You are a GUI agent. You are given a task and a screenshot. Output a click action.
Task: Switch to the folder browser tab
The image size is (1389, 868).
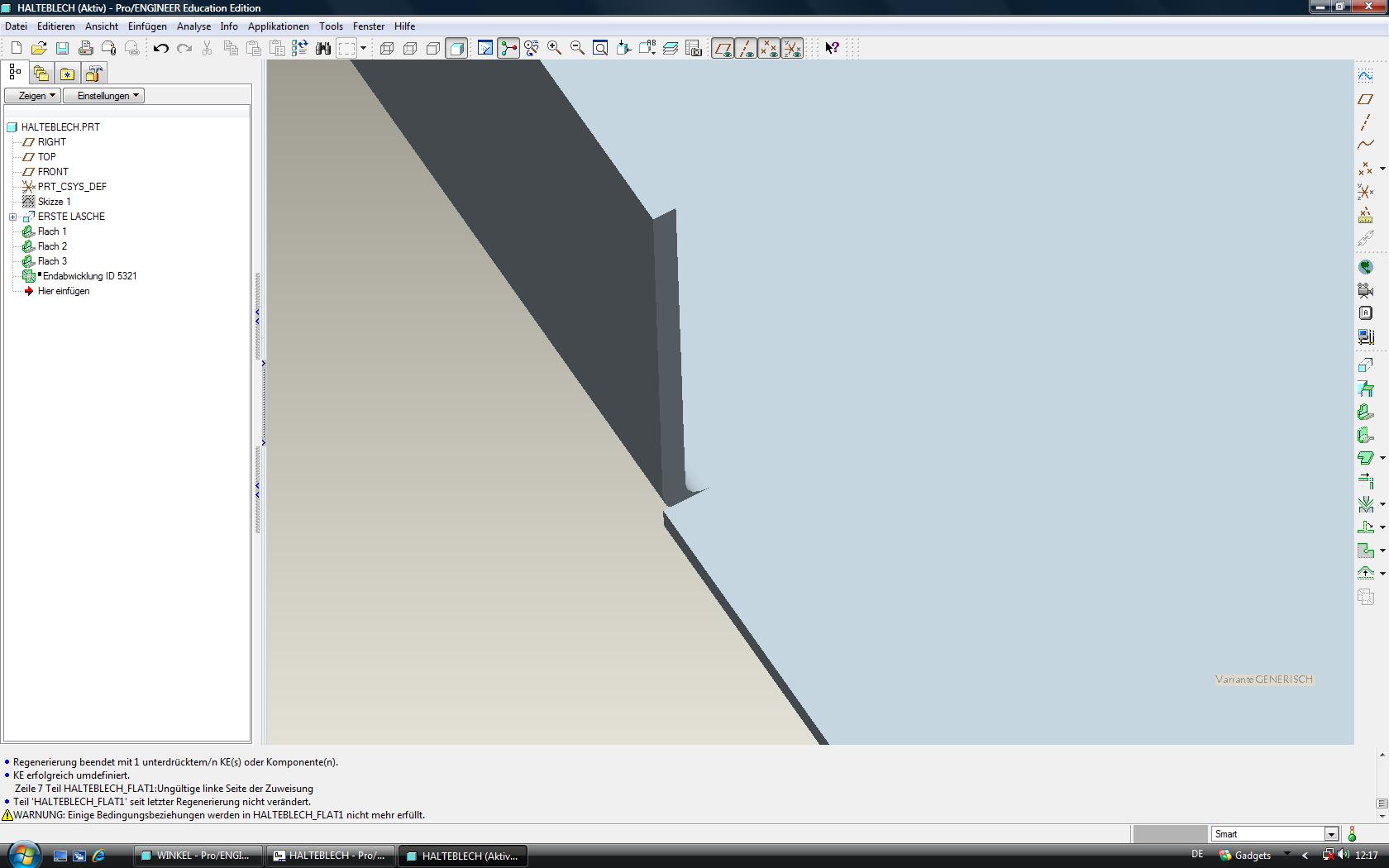(41, 74)
